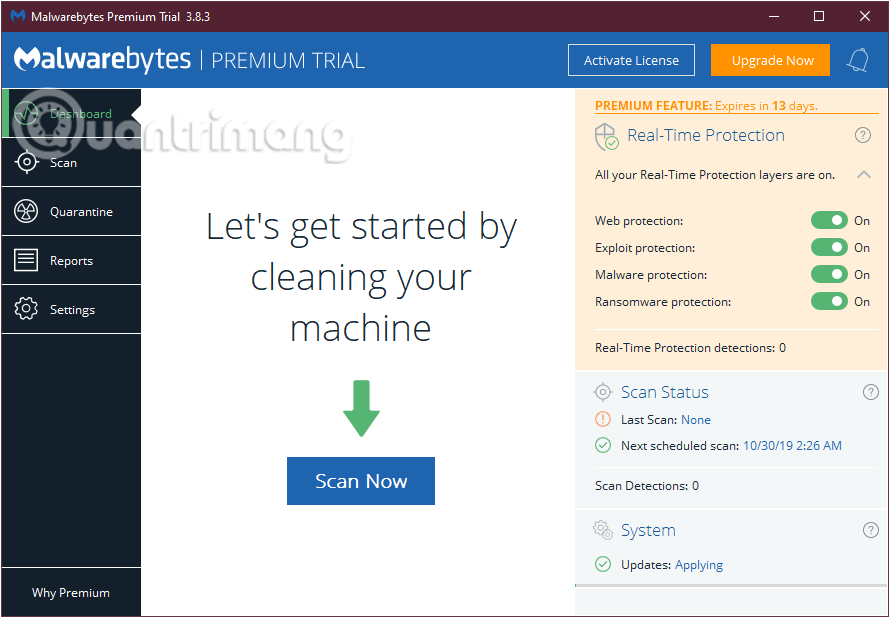Click the 'Ransomware protection:' label
The width and height of the screenshot is (890, 618).
coord(663,302)
